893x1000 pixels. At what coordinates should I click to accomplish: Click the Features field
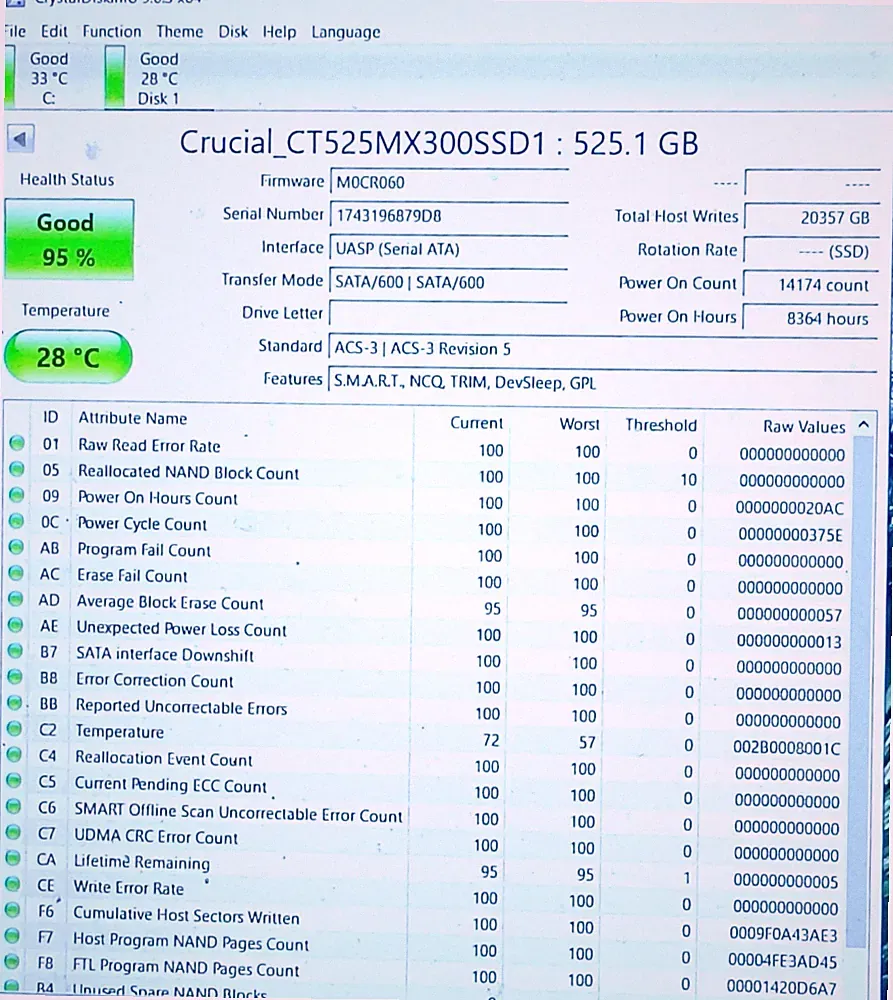coord(603,382)
